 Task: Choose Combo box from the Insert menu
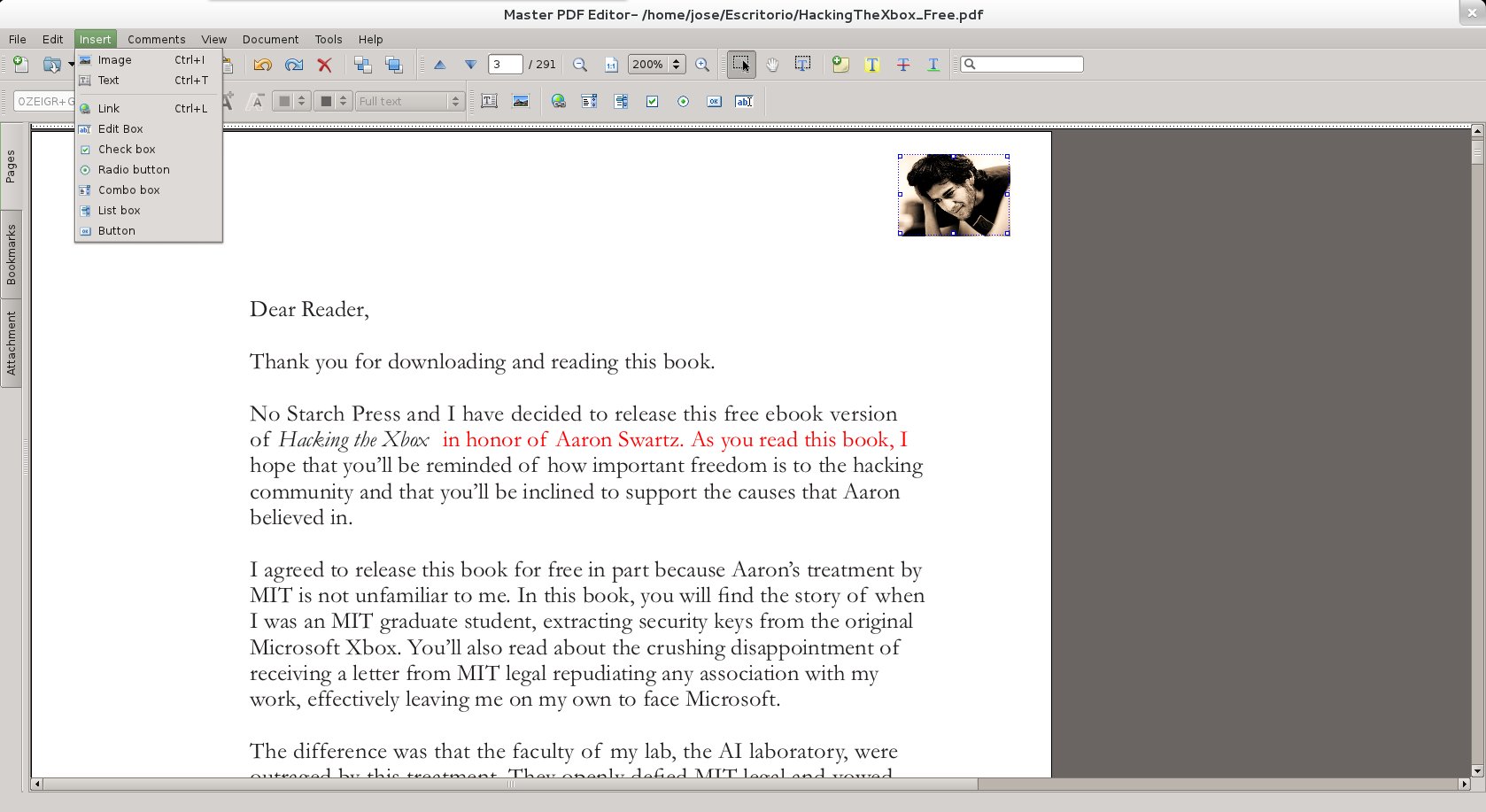click(x=148, y=190)
